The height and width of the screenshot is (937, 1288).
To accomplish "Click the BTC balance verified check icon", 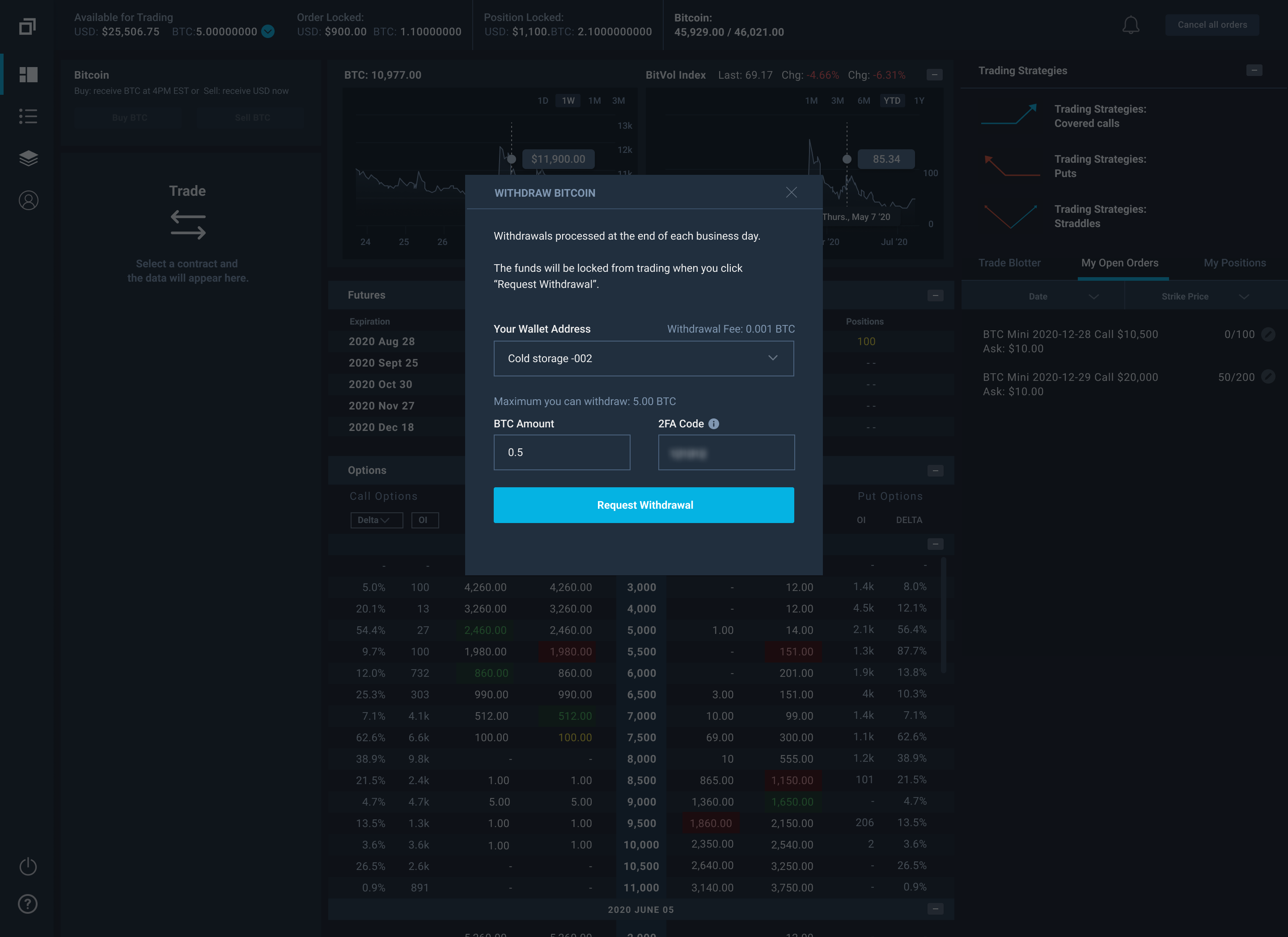I will [x=268, y=32].
